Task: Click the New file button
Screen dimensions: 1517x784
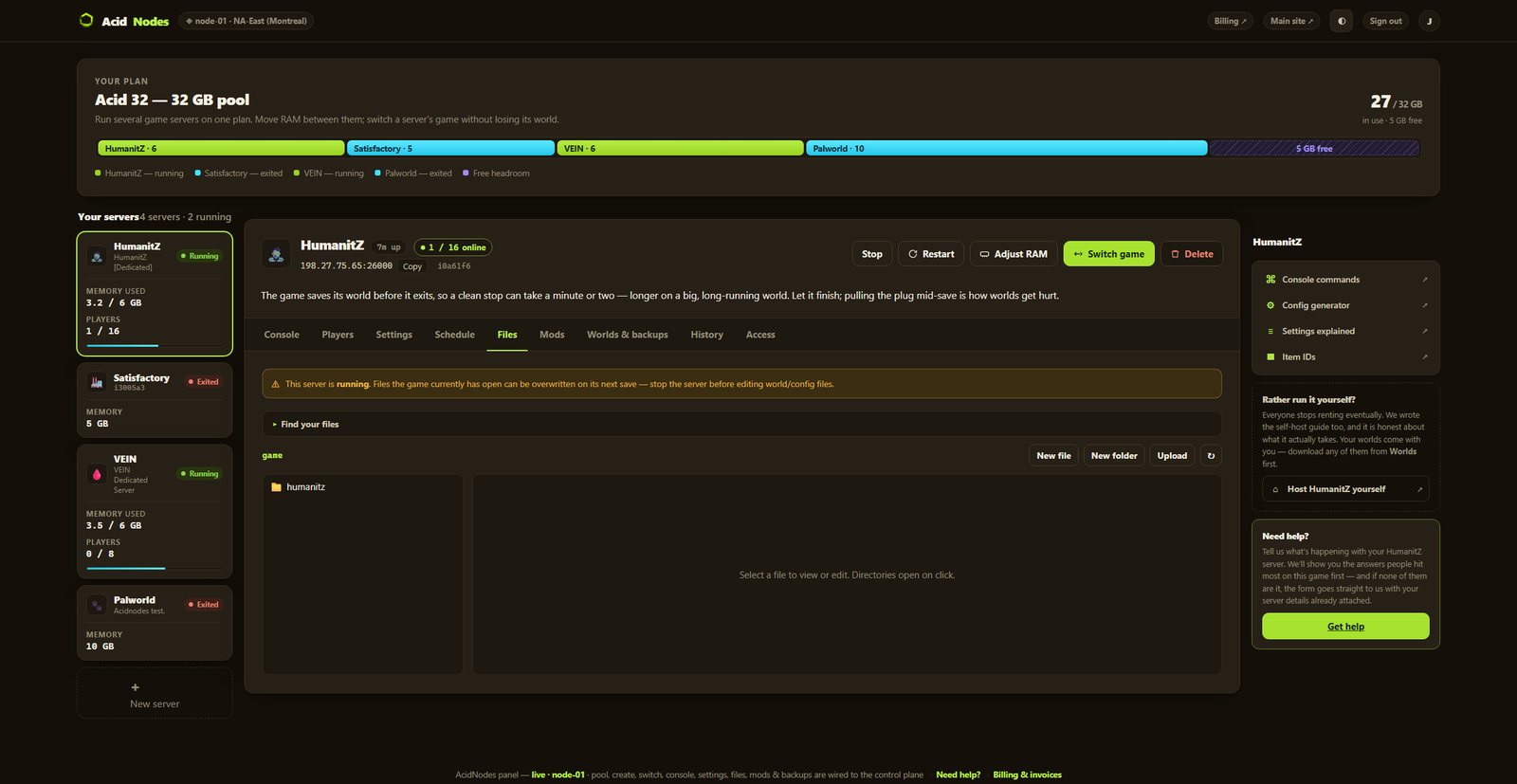Action: click(x=1053, y=456)
